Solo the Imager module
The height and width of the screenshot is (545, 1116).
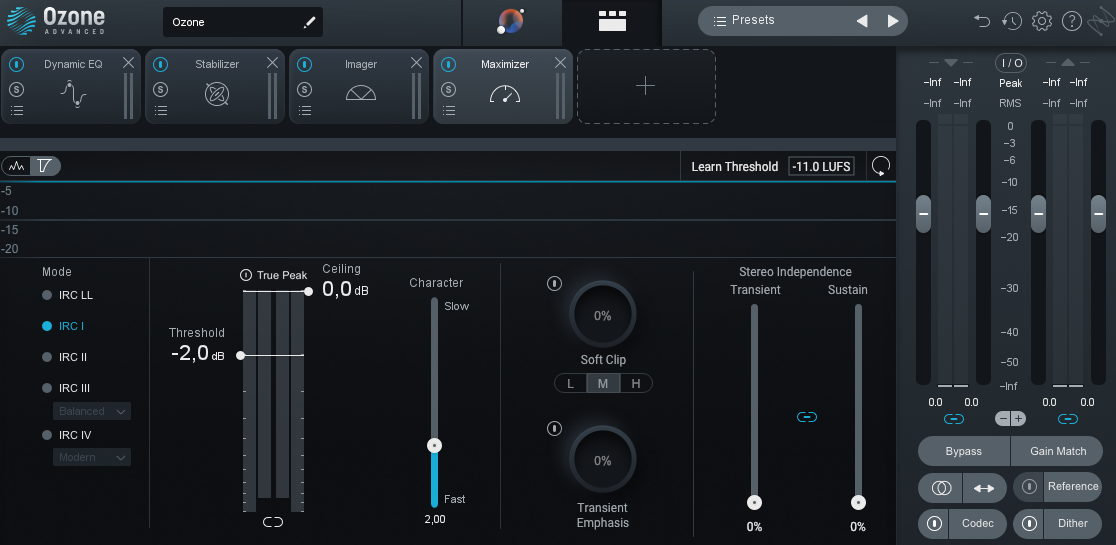304,89
